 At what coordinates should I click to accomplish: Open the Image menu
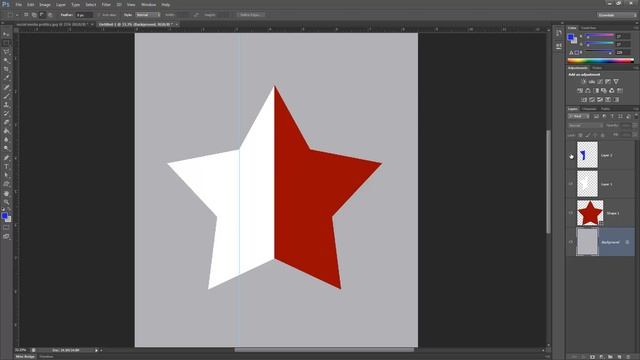tap(45, 4)
